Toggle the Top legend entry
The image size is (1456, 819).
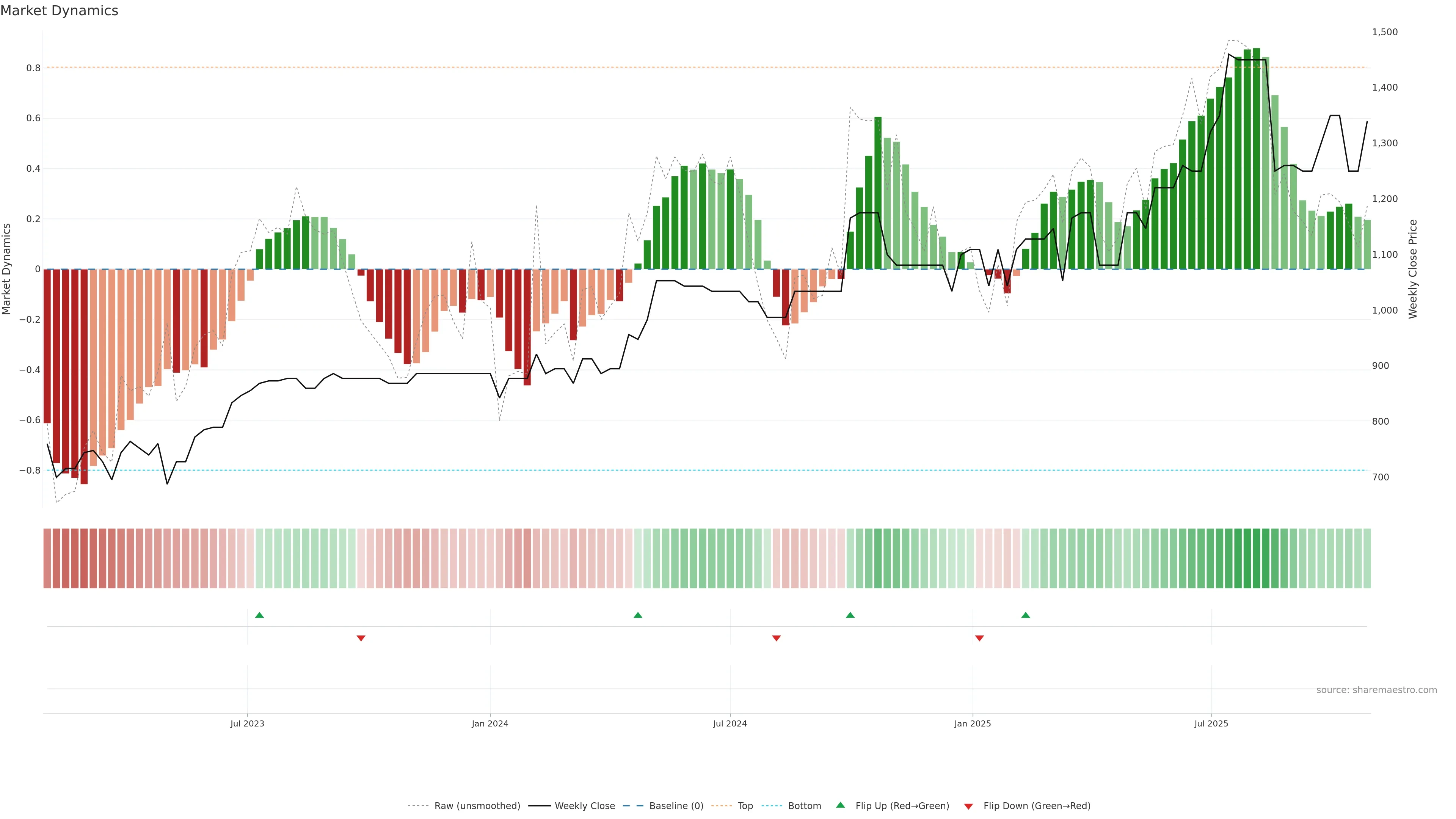(745, 806)
